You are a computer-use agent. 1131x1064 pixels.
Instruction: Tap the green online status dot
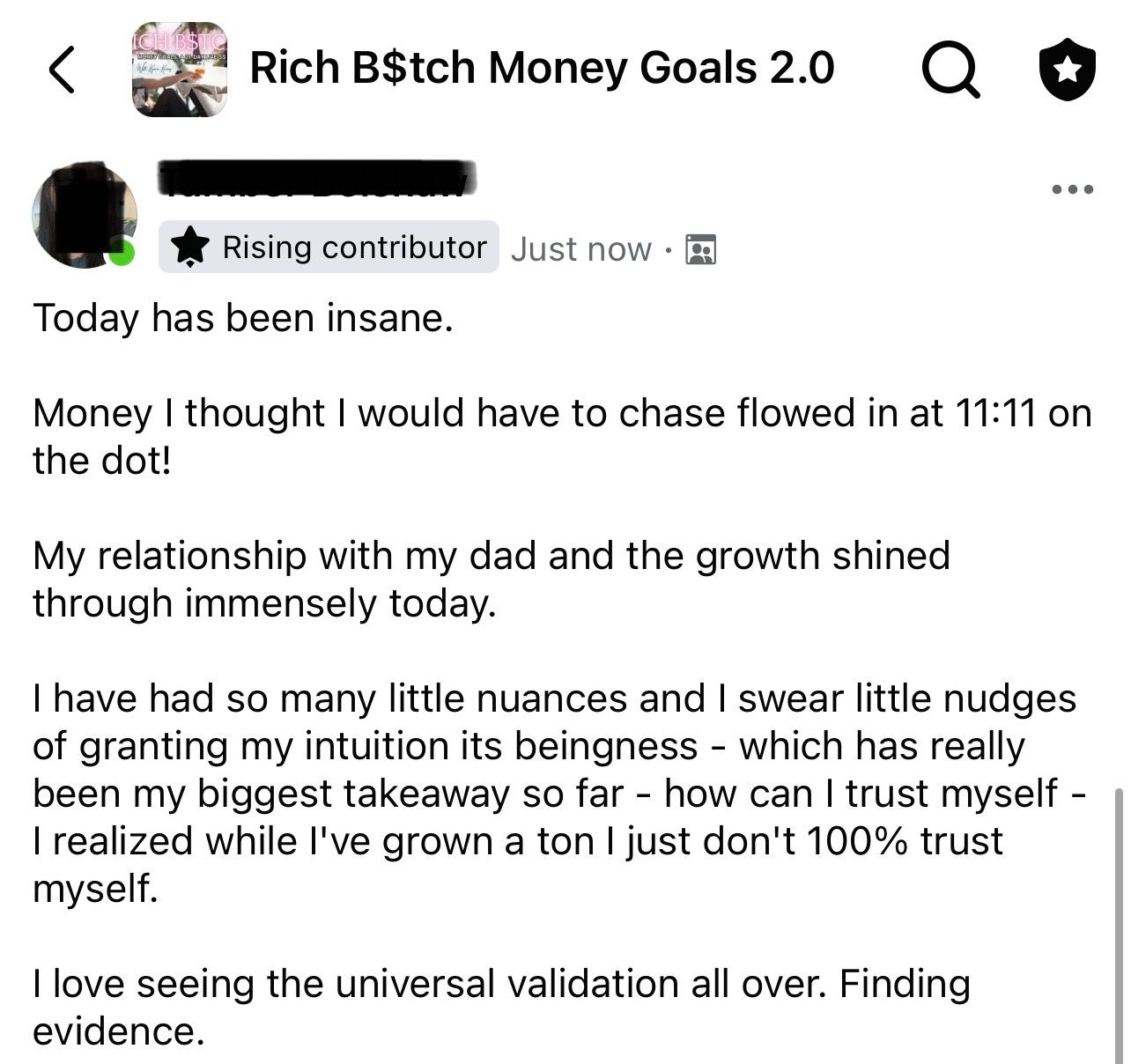[x=122, y=254]
